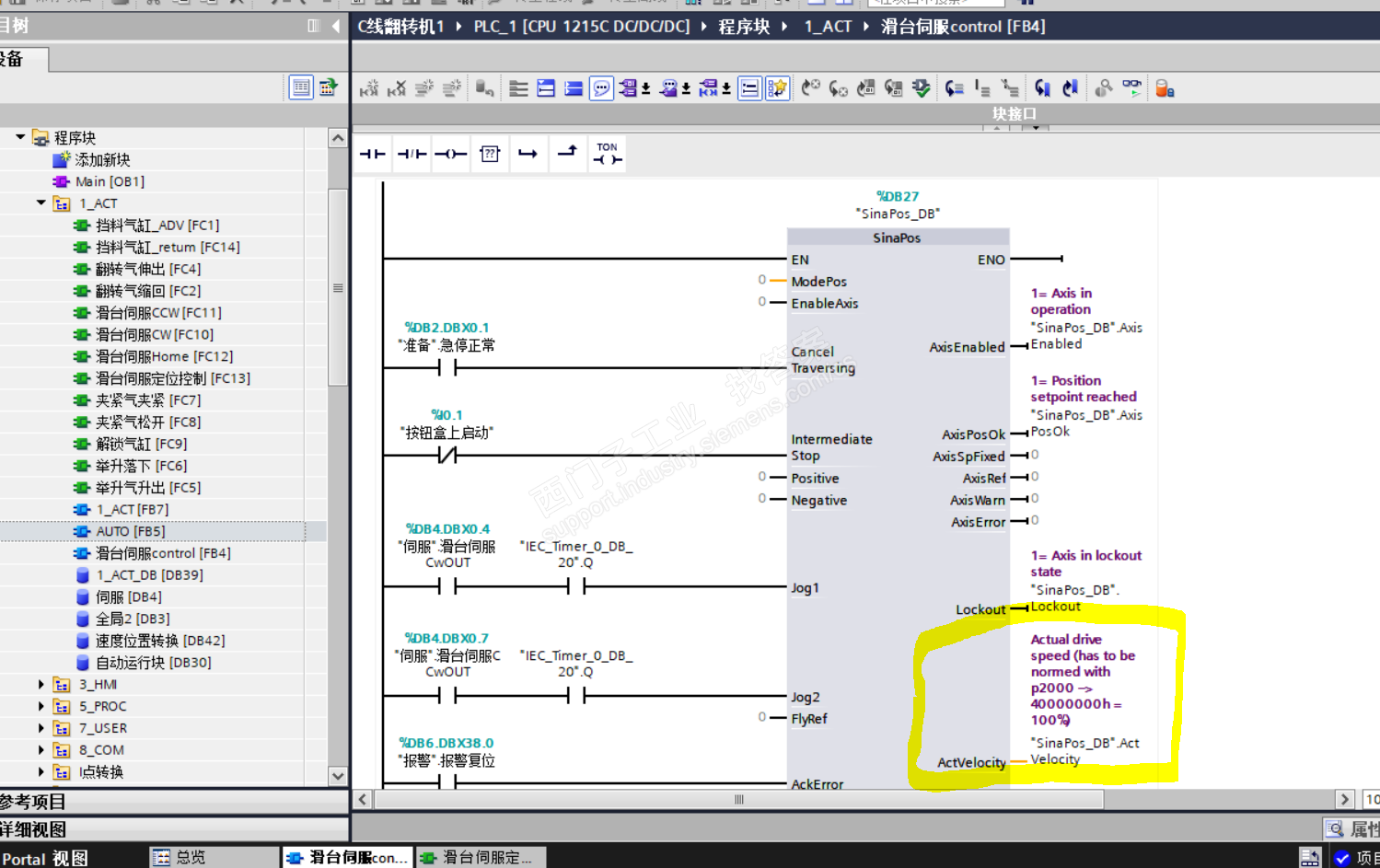Image resolution: width=1380 pixels, height=868 pixels.
Task: Click the open all networks icon
Action: (546, 88)
